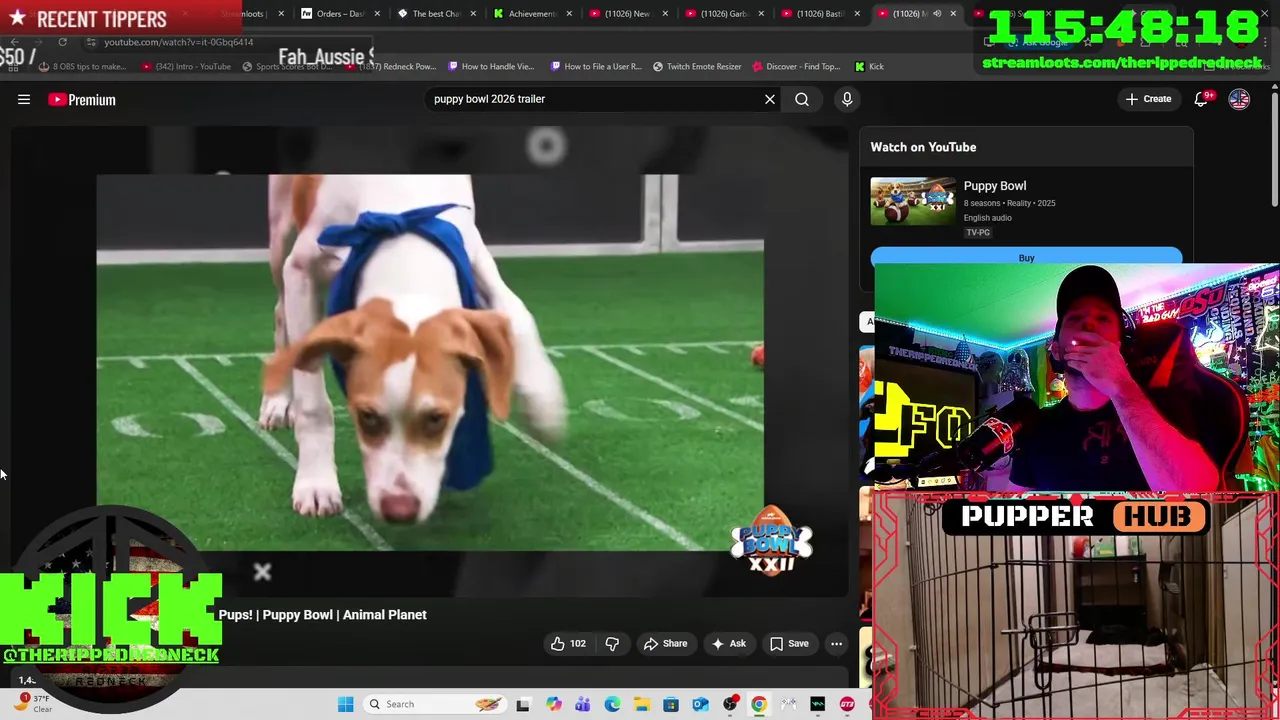
Task: Click the blue Buy button
Action: [1026, 258]
